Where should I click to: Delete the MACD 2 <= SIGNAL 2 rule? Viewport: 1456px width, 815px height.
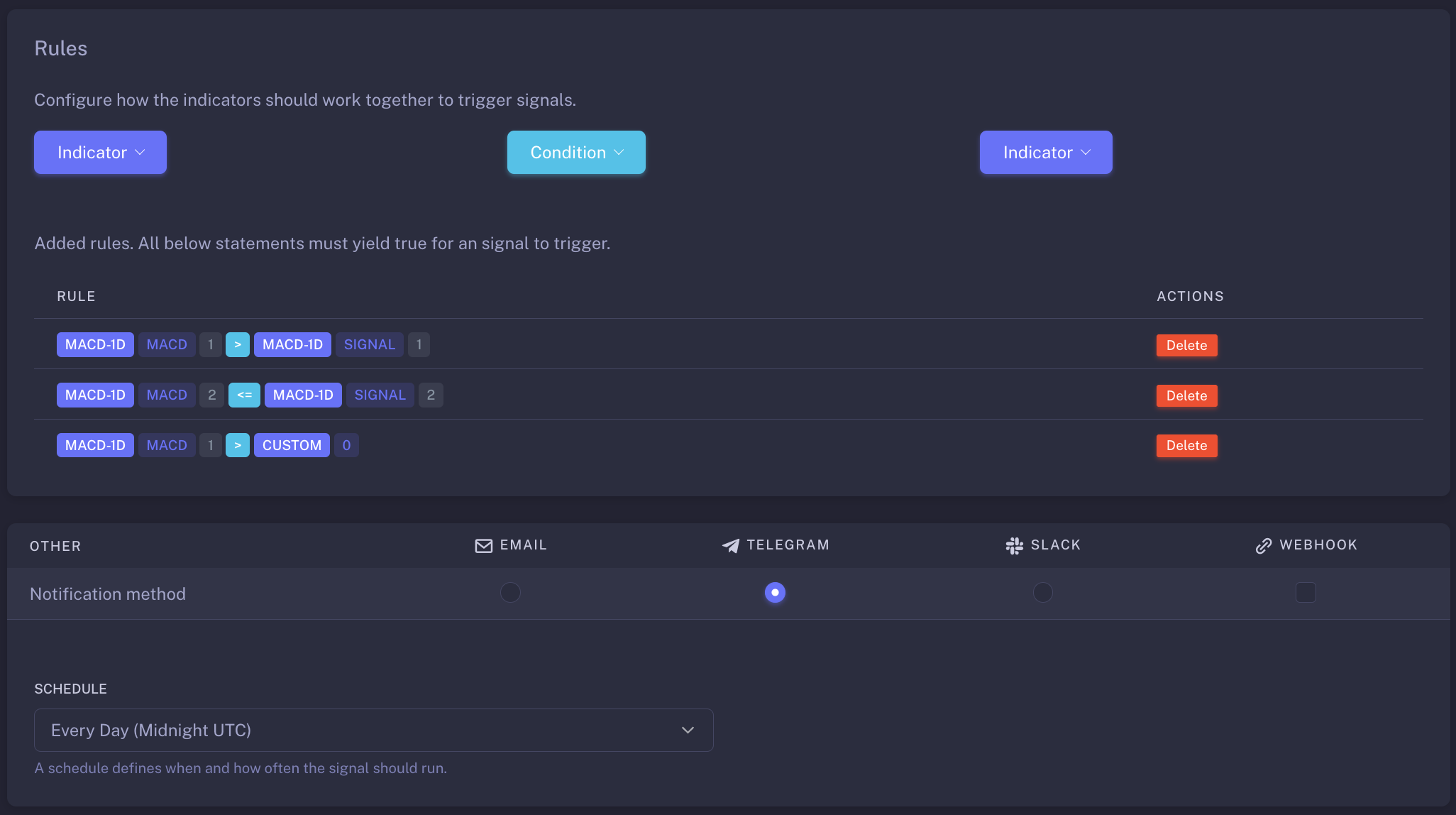(x=1186, y=395)
